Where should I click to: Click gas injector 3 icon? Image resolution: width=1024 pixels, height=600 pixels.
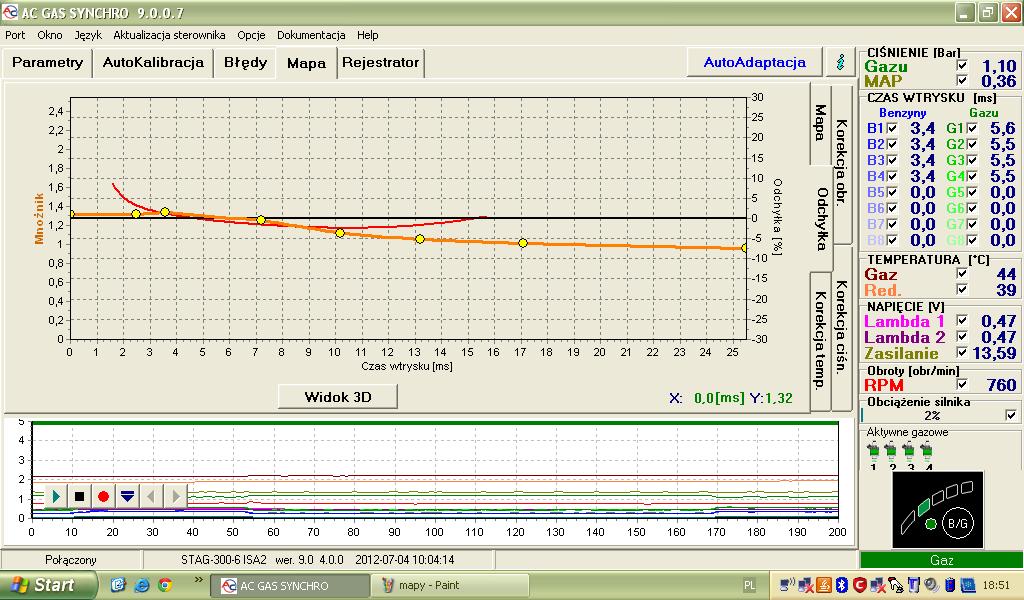tap(910, 453)
